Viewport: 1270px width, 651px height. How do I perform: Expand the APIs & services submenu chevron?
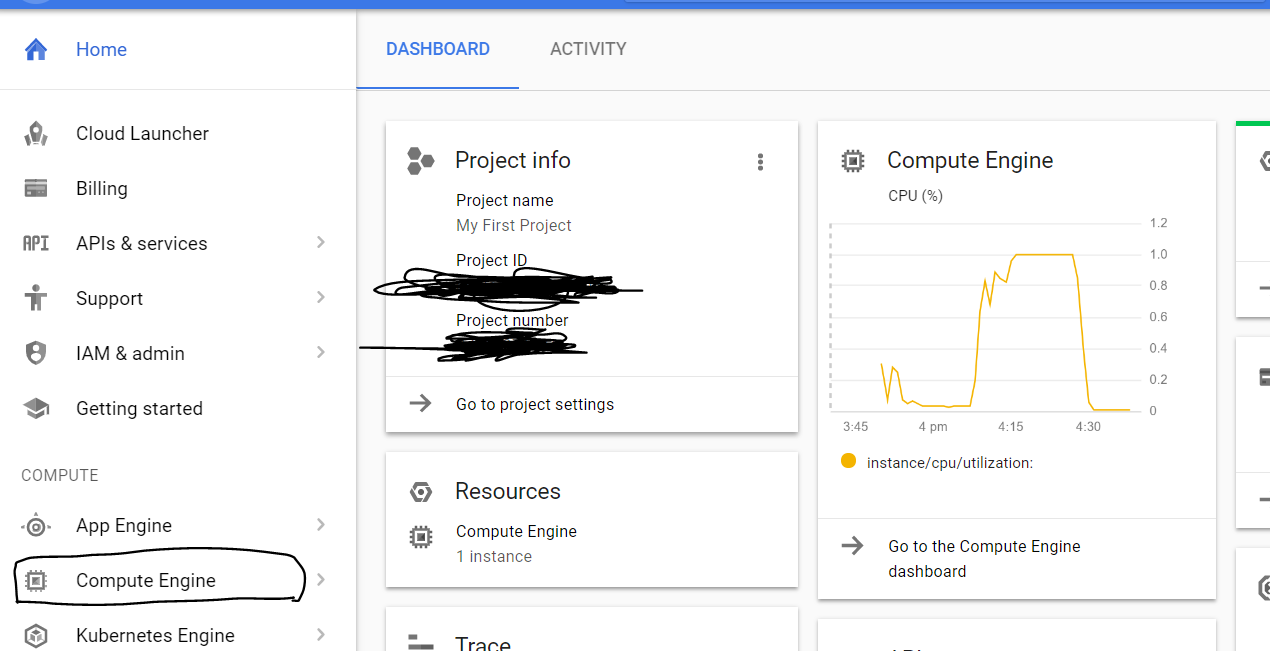[x=321, y=242]
